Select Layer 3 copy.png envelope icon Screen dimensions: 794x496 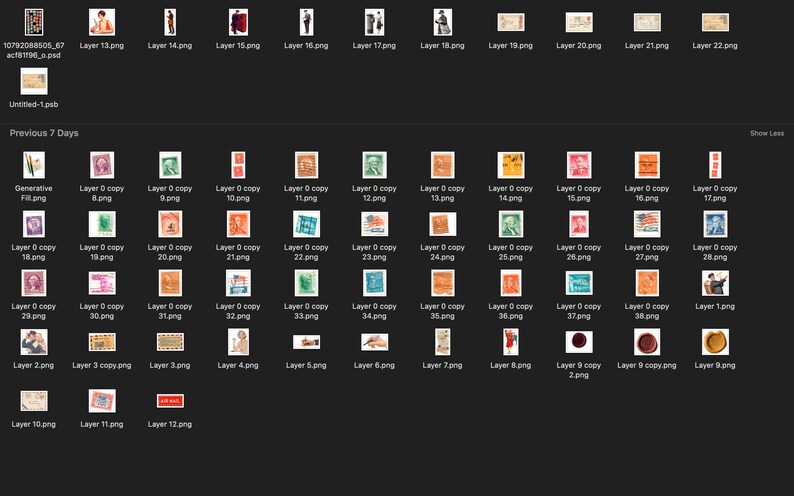(102, 342)
